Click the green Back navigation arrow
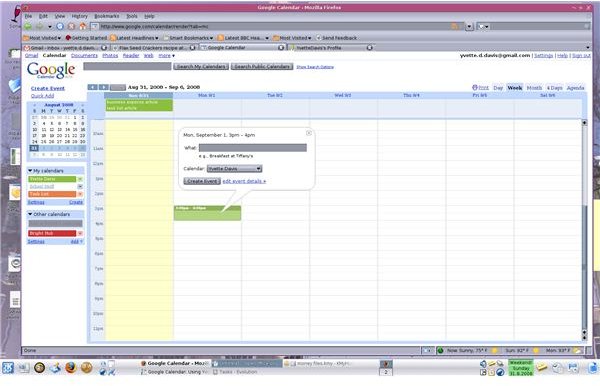The width and height of the screenshot is (600, 386). [28, 26]
